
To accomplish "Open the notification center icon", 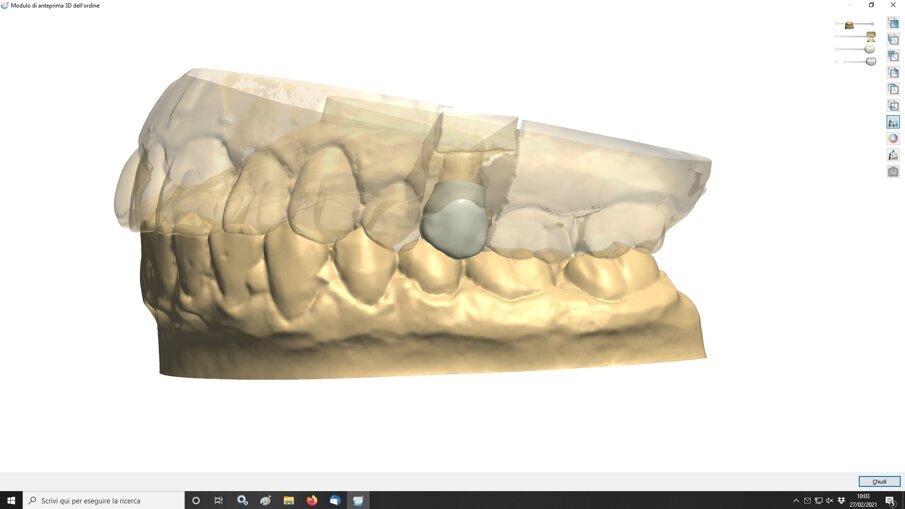I will coord(891,500).
